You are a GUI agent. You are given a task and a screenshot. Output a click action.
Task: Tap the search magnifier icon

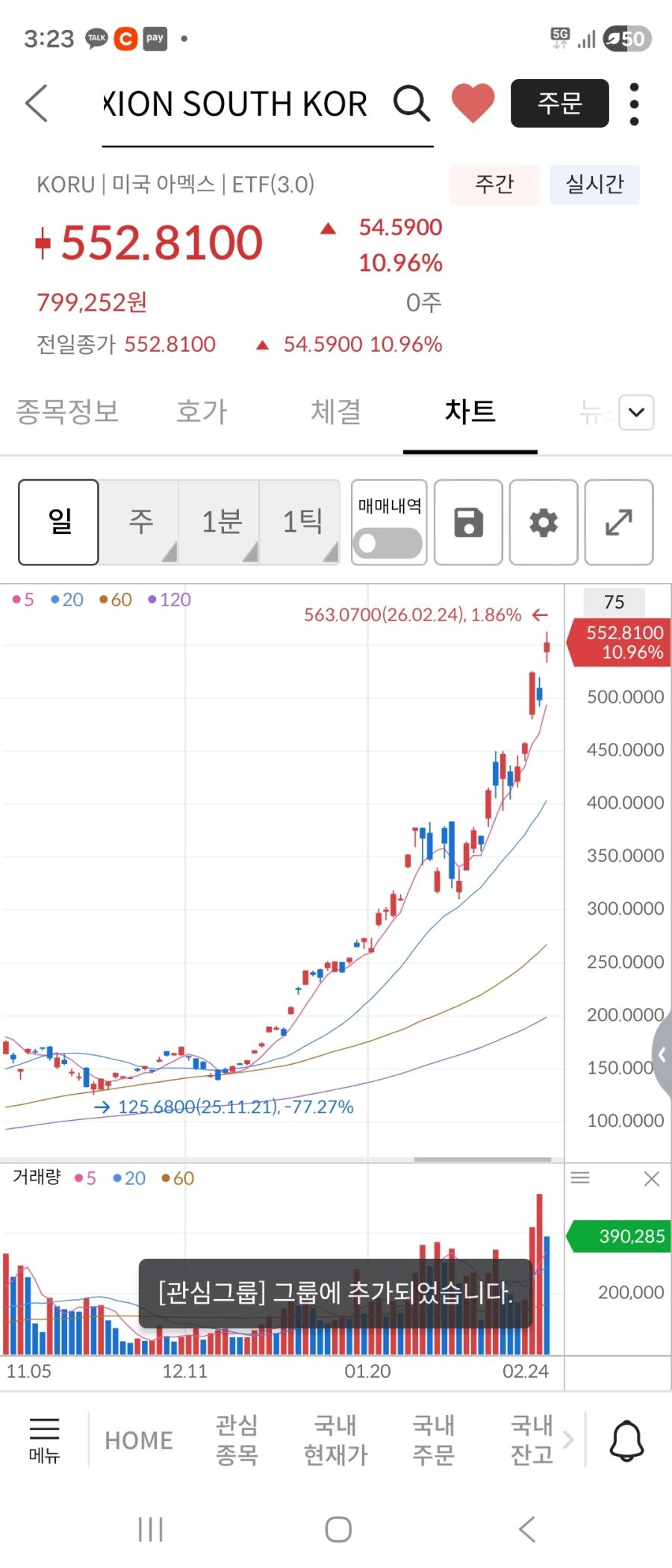pyautogui.click(x=411, y=103)
